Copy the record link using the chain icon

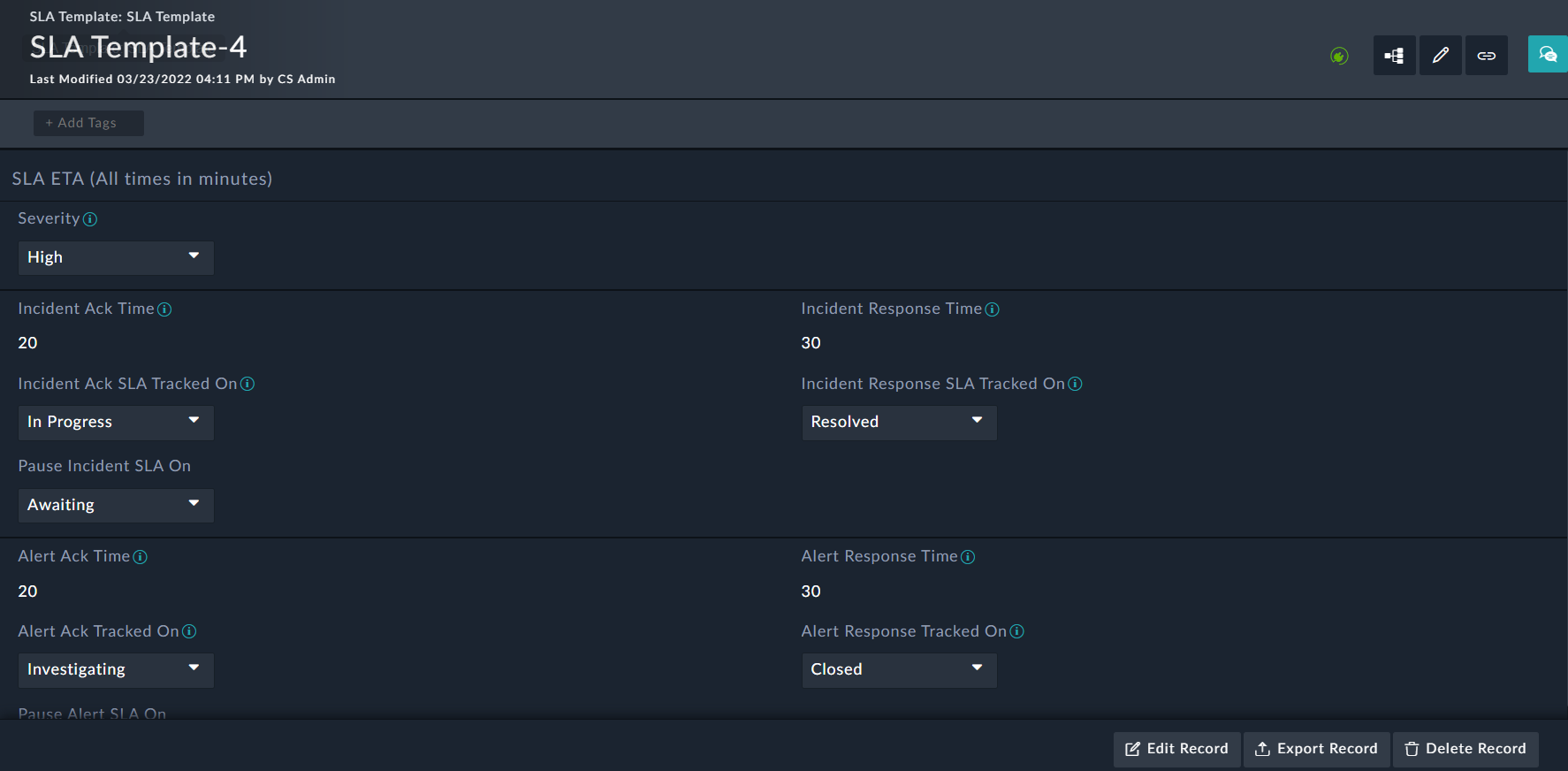[x=1486, y=55]
